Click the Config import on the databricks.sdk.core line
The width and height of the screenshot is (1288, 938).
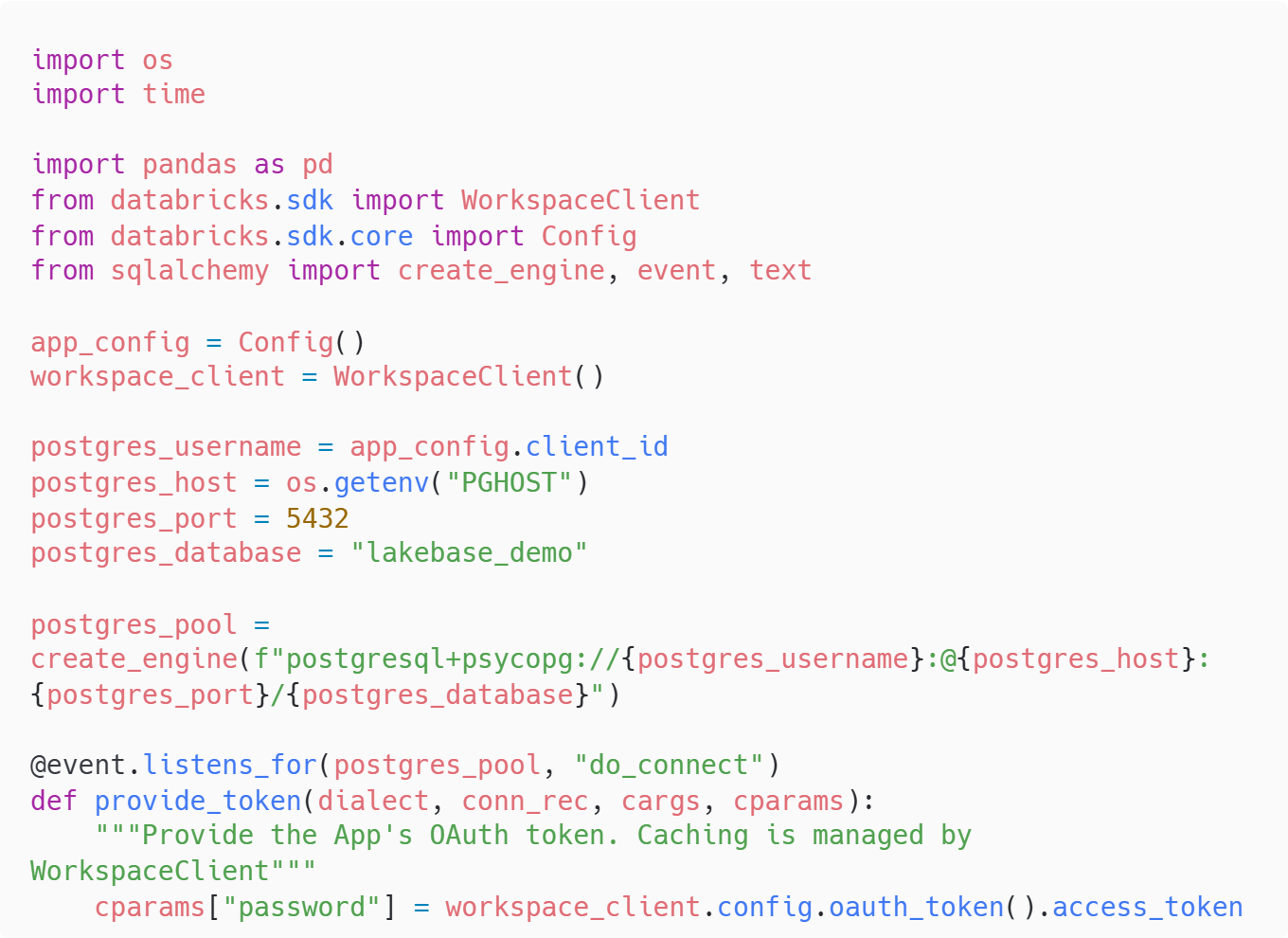588,236
